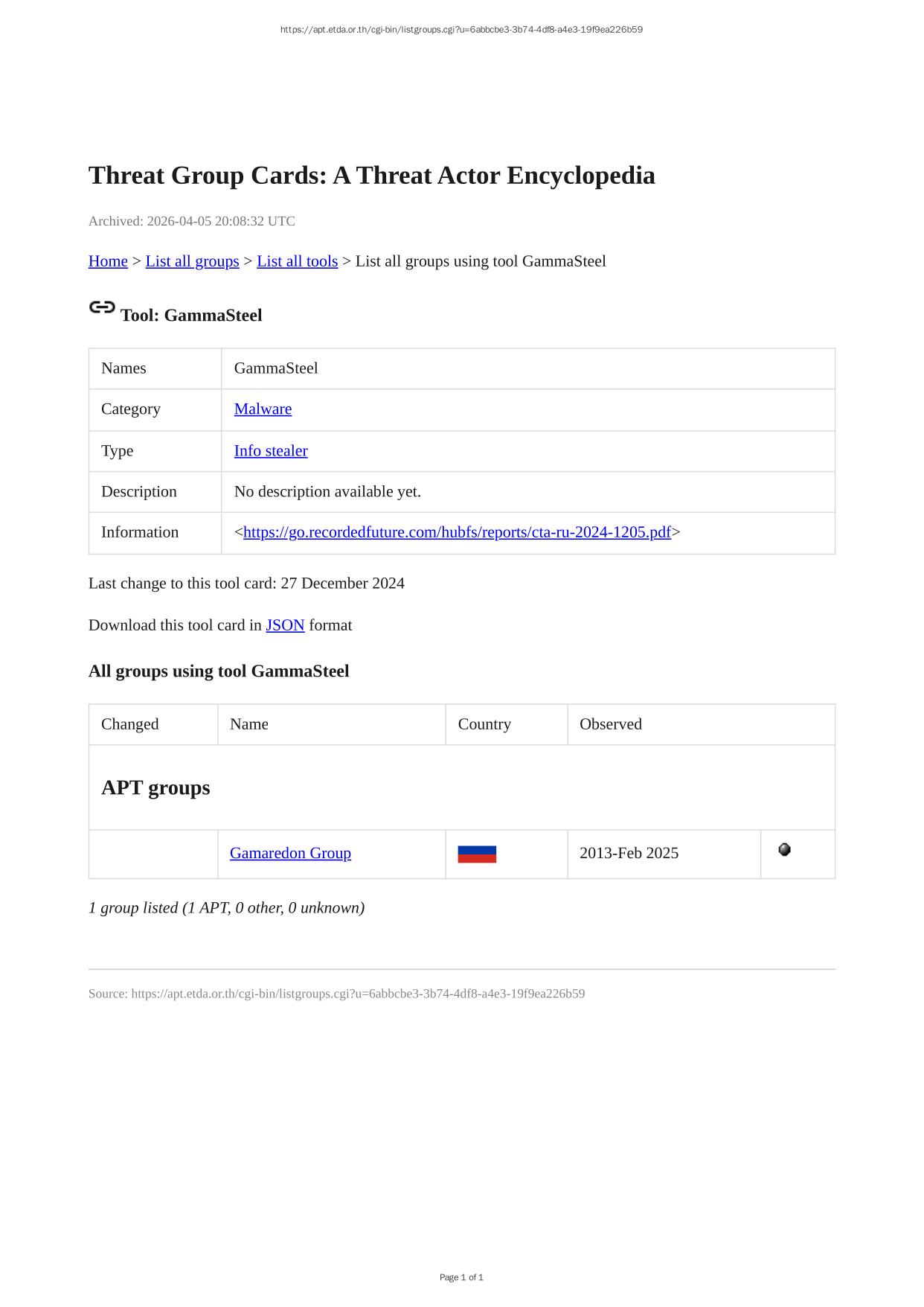The image size is (924, 1307).
Task: Open the Gamaredon Group page
Action: (290, 854)
